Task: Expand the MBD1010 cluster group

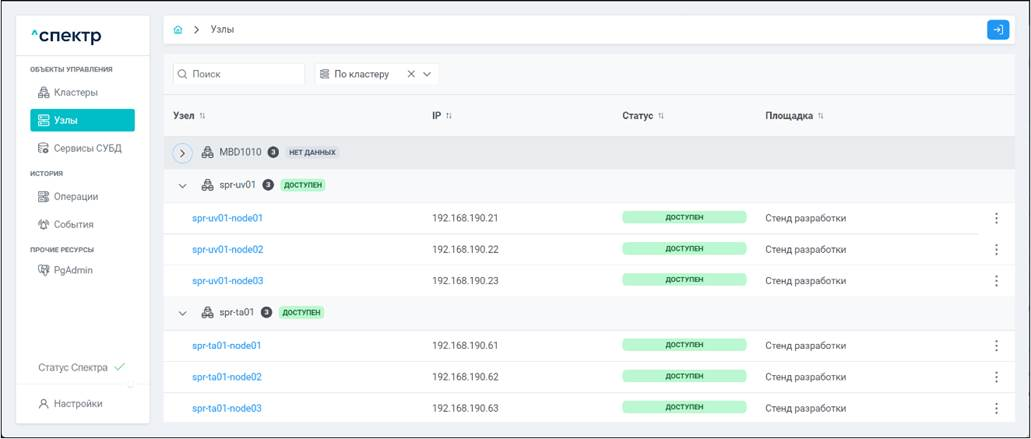Action: (x=182, y=153)
